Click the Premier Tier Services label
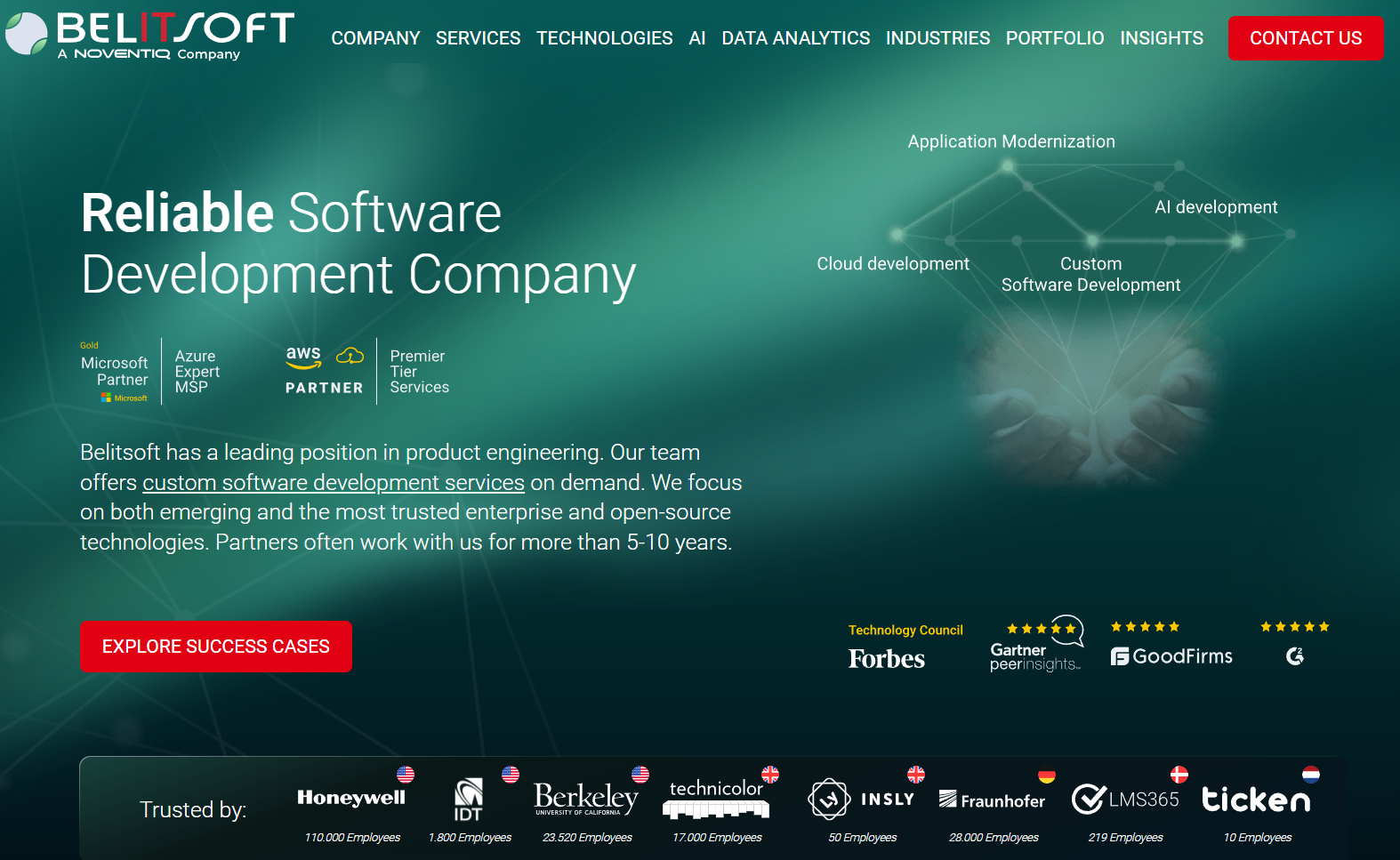 click(x=419, y=372)
